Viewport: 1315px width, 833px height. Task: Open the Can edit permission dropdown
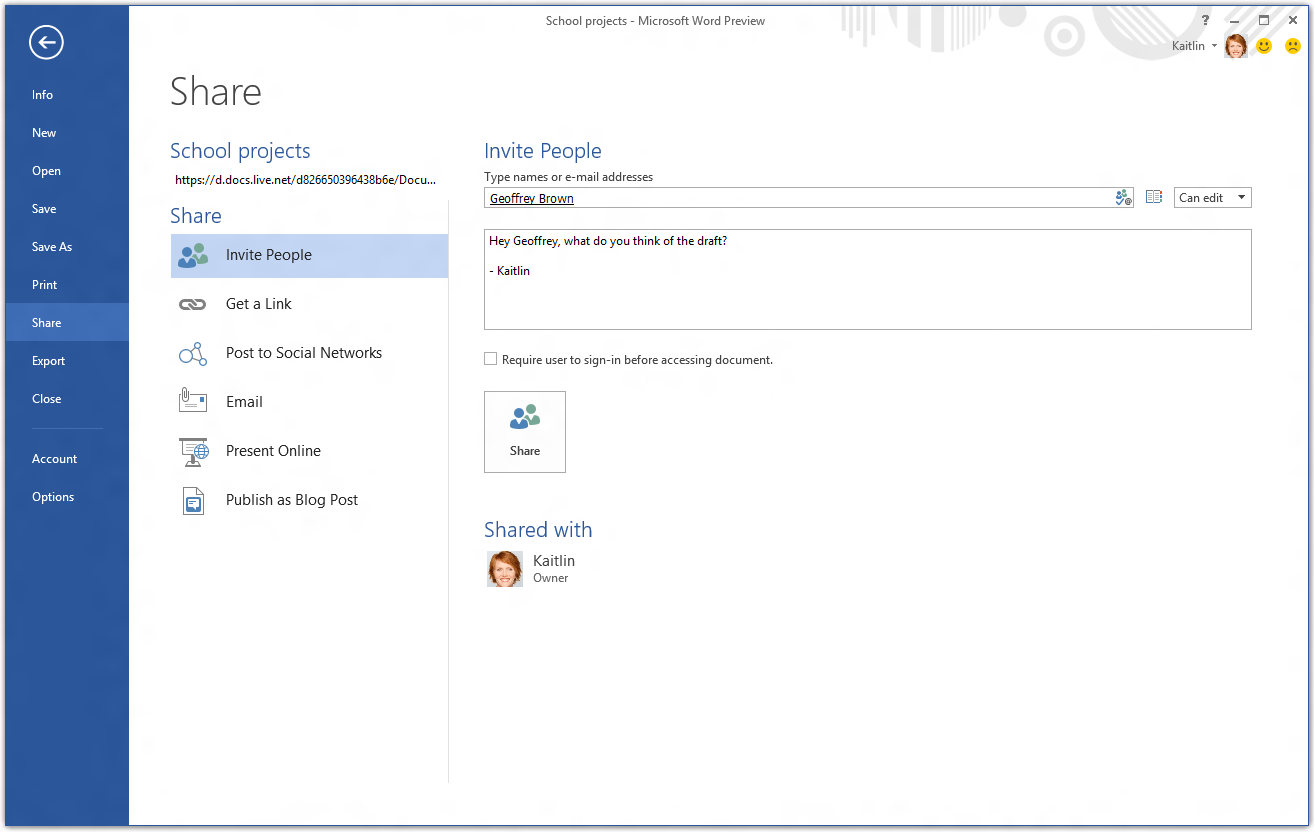tap(1212, 198)
